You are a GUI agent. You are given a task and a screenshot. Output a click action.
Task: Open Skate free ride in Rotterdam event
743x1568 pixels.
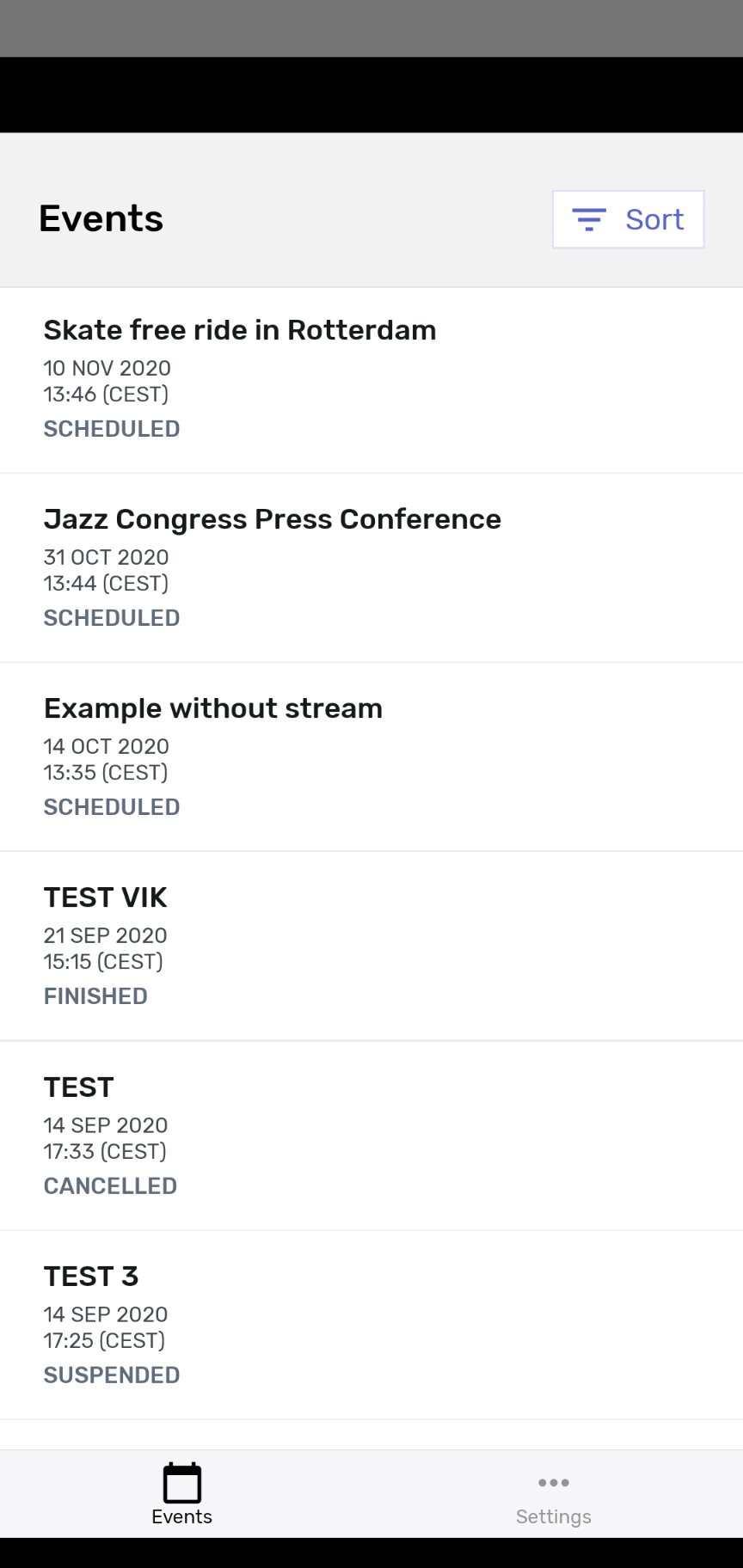(240, 330)
